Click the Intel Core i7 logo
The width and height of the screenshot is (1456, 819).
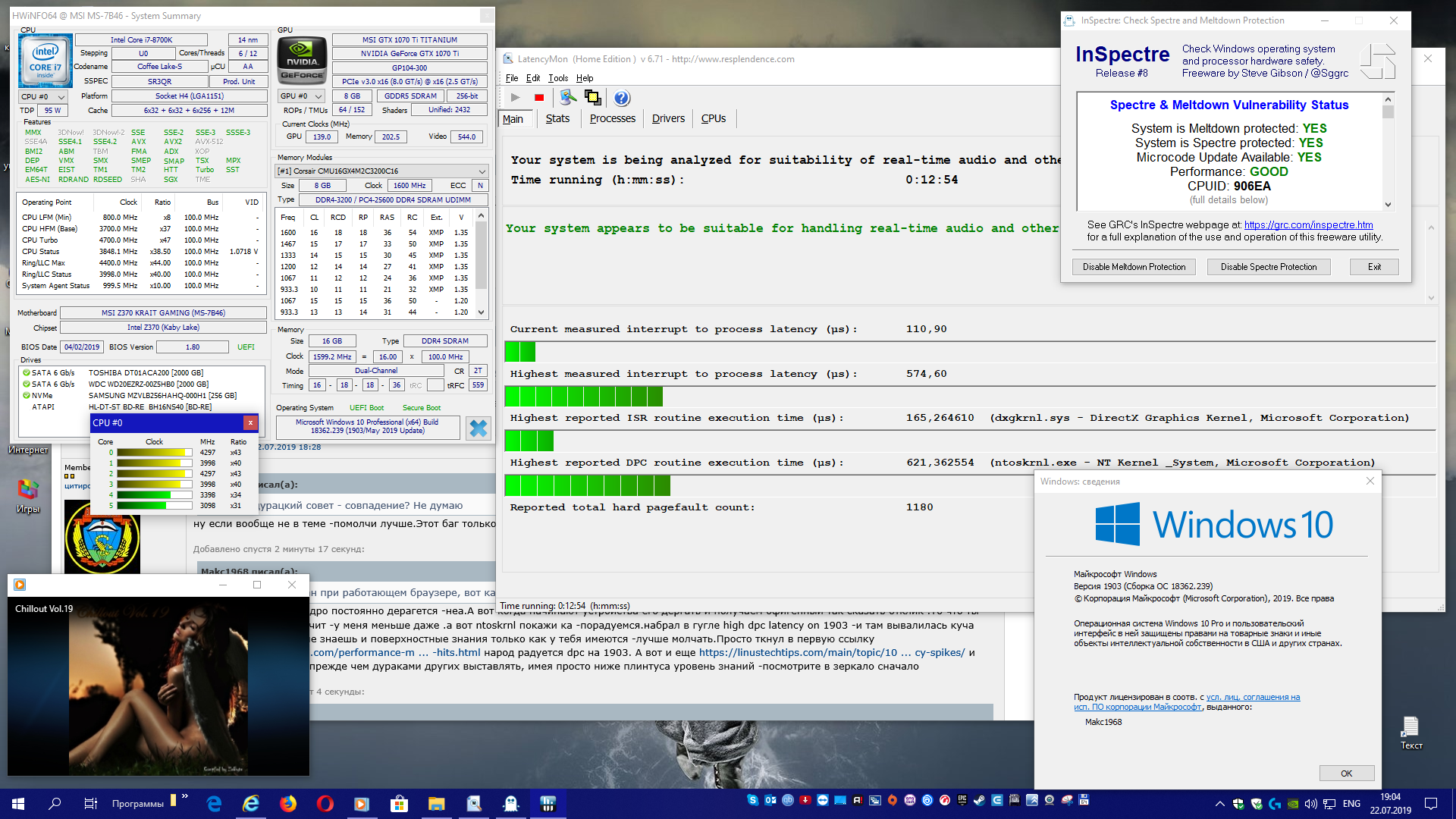click(x=45, y=60)
